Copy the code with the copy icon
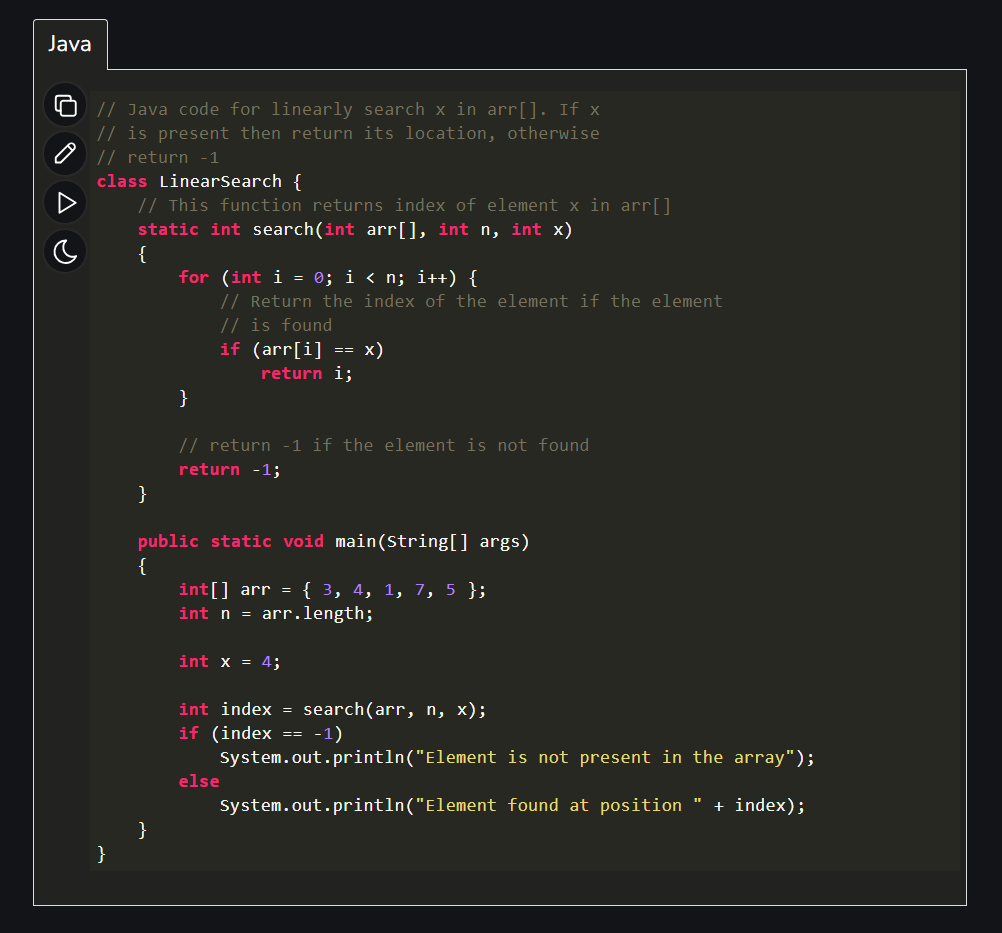 point(65,105)
